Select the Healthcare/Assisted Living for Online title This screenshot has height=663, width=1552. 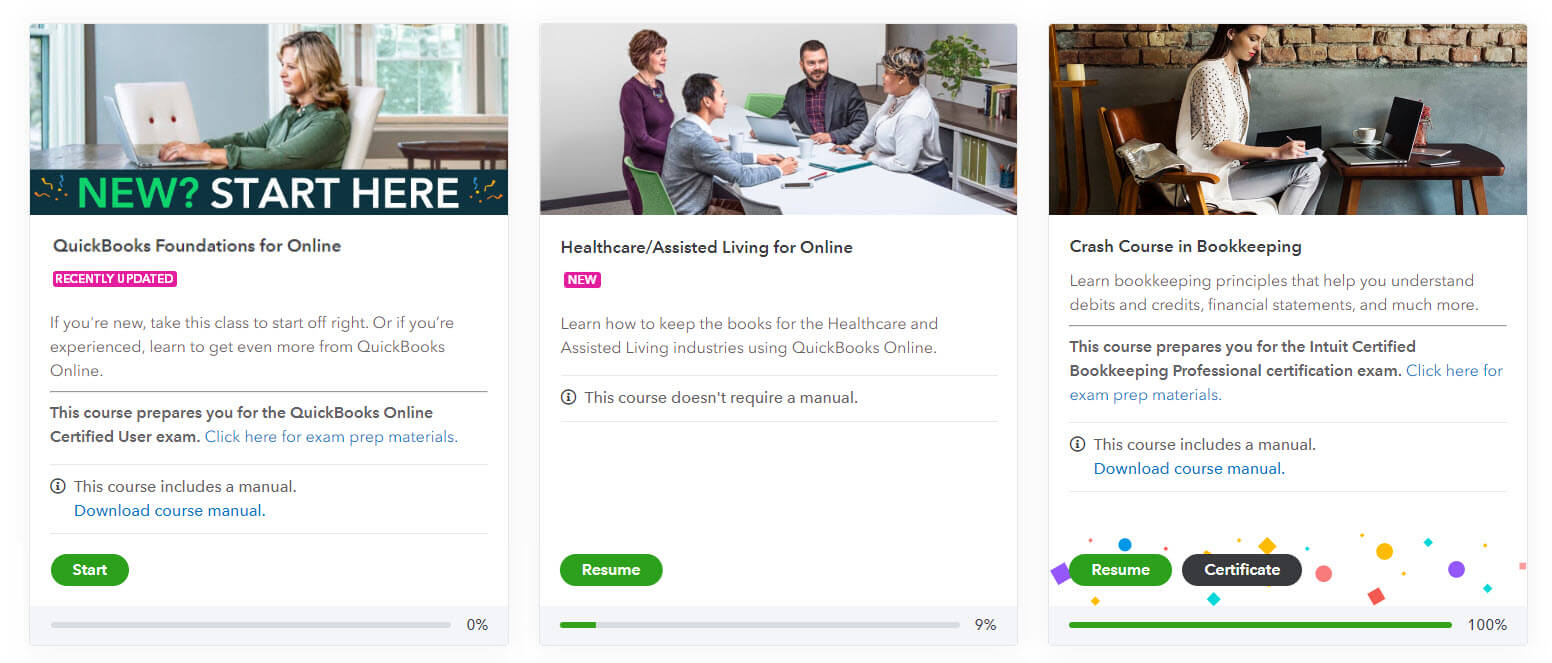(706, 247)
